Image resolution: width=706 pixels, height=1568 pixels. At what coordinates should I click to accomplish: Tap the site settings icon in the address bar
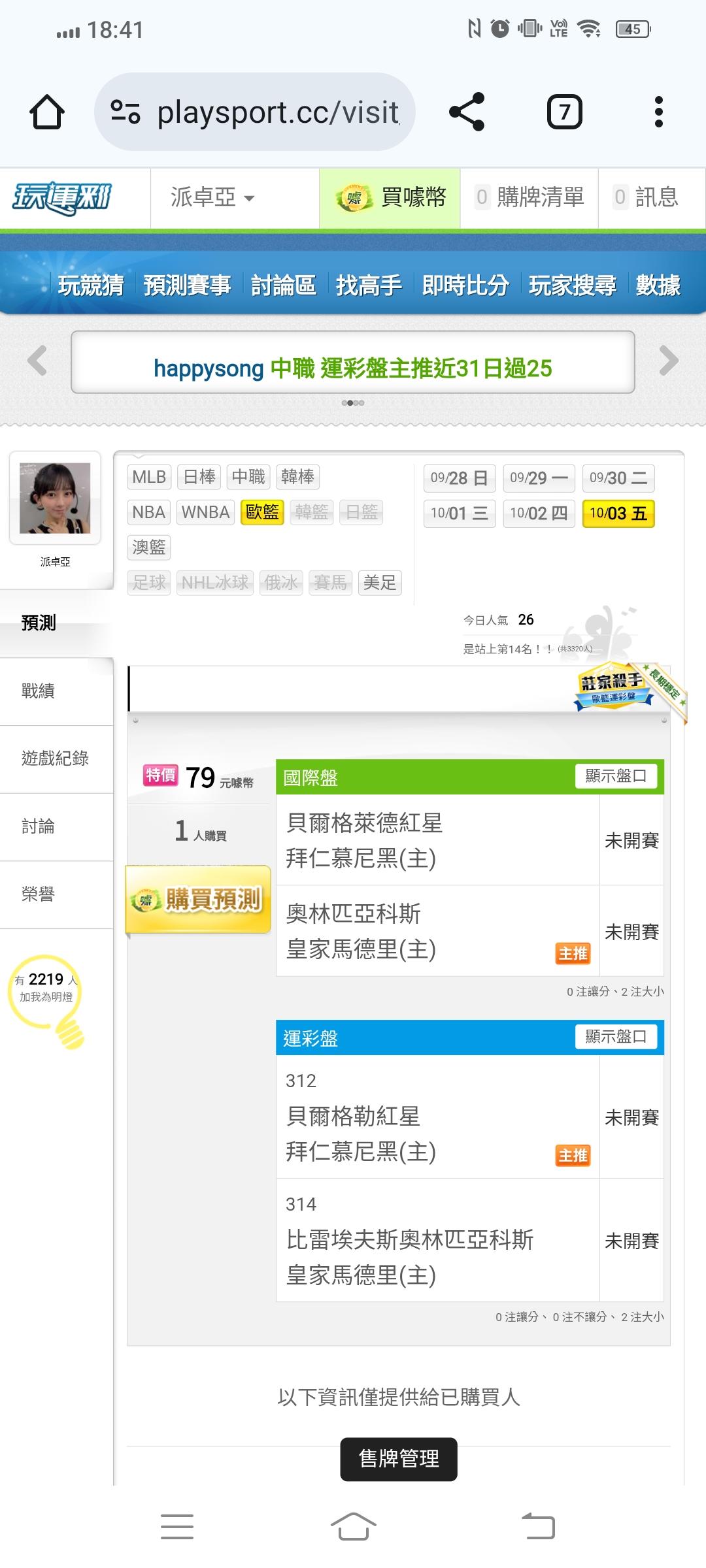tap(125, 112)
